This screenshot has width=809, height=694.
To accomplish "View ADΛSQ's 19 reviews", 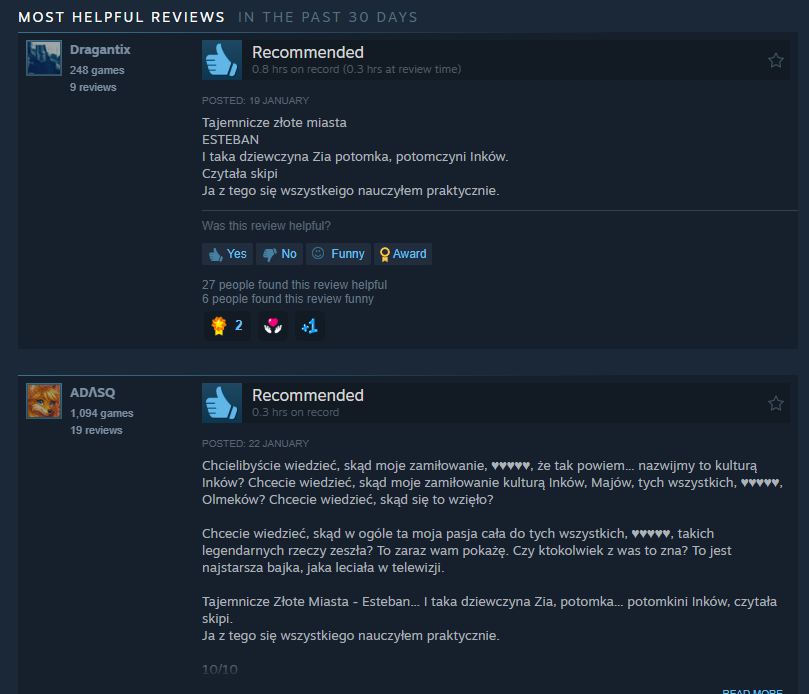I will point(96,430).
